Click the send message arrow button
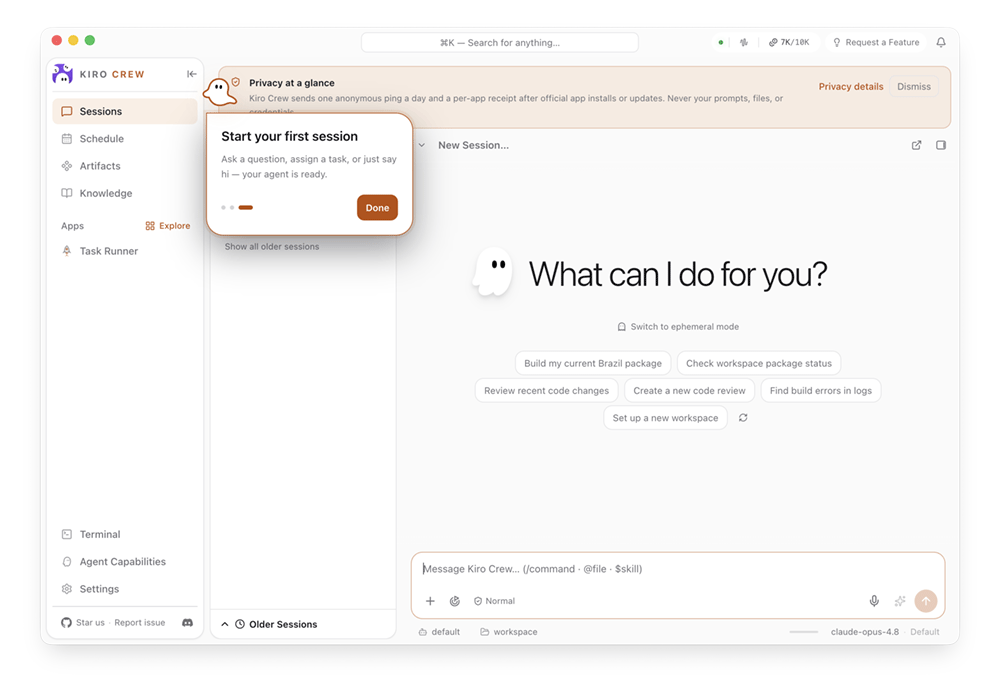 tap(926, 601)
